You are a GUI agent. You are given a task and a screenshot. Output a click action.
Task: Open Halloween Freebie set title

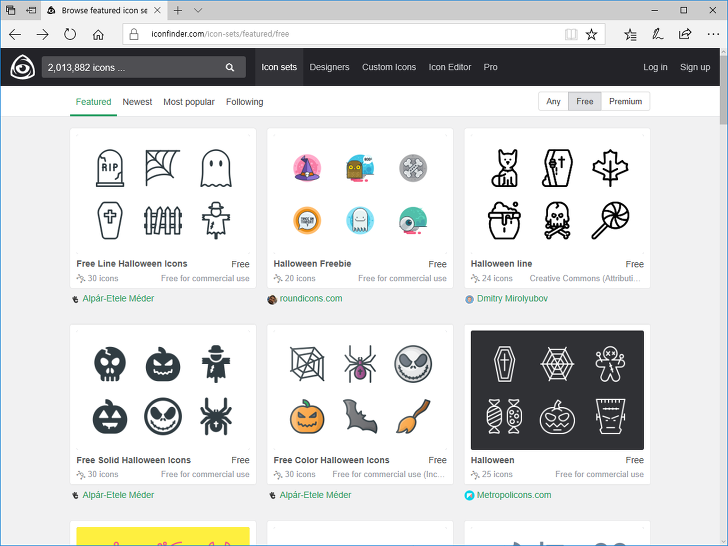(312, 264)
